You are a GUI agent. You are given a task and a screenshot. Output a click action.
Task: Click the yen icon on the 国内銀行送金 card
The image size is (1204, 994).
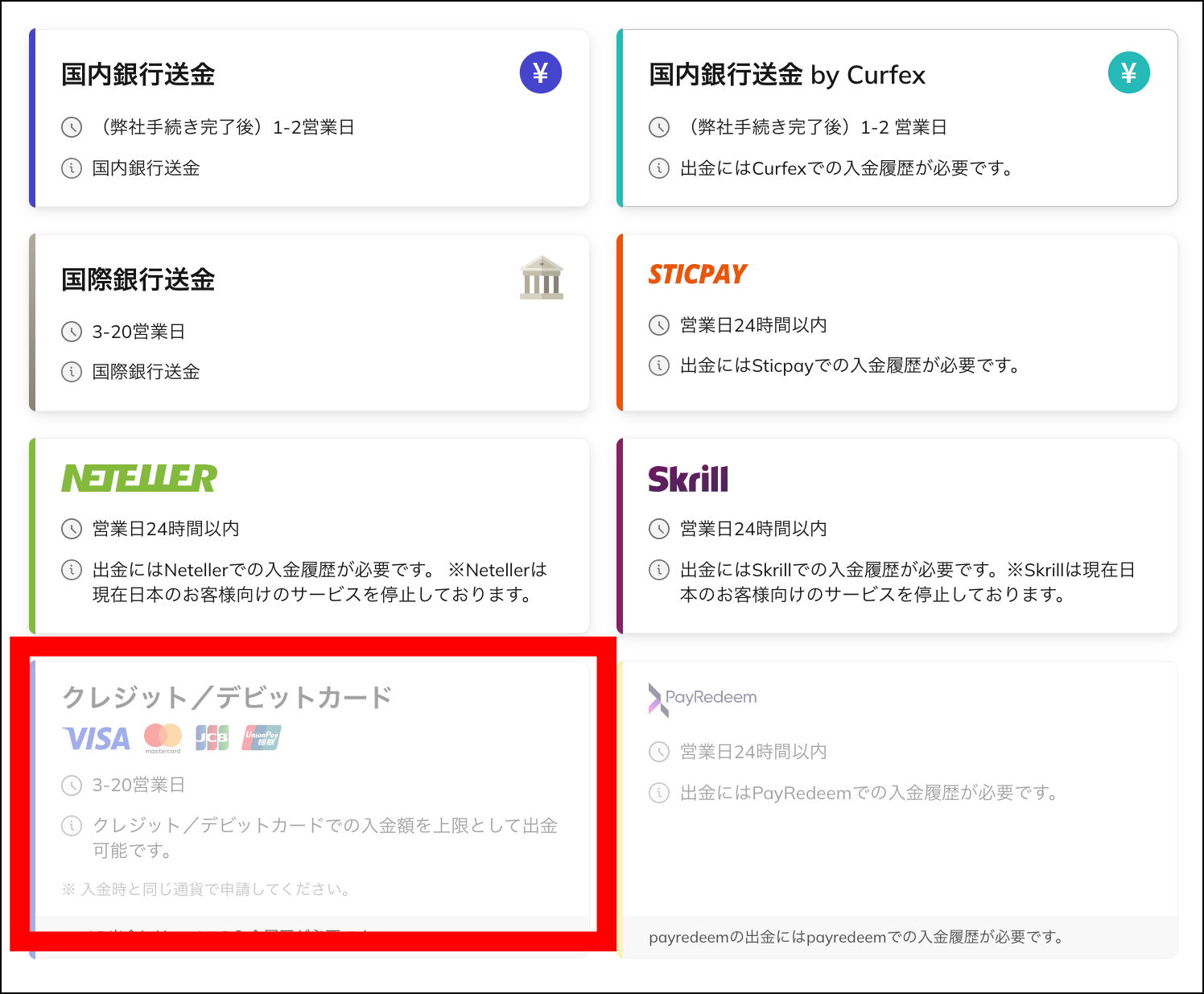point(540,72)
